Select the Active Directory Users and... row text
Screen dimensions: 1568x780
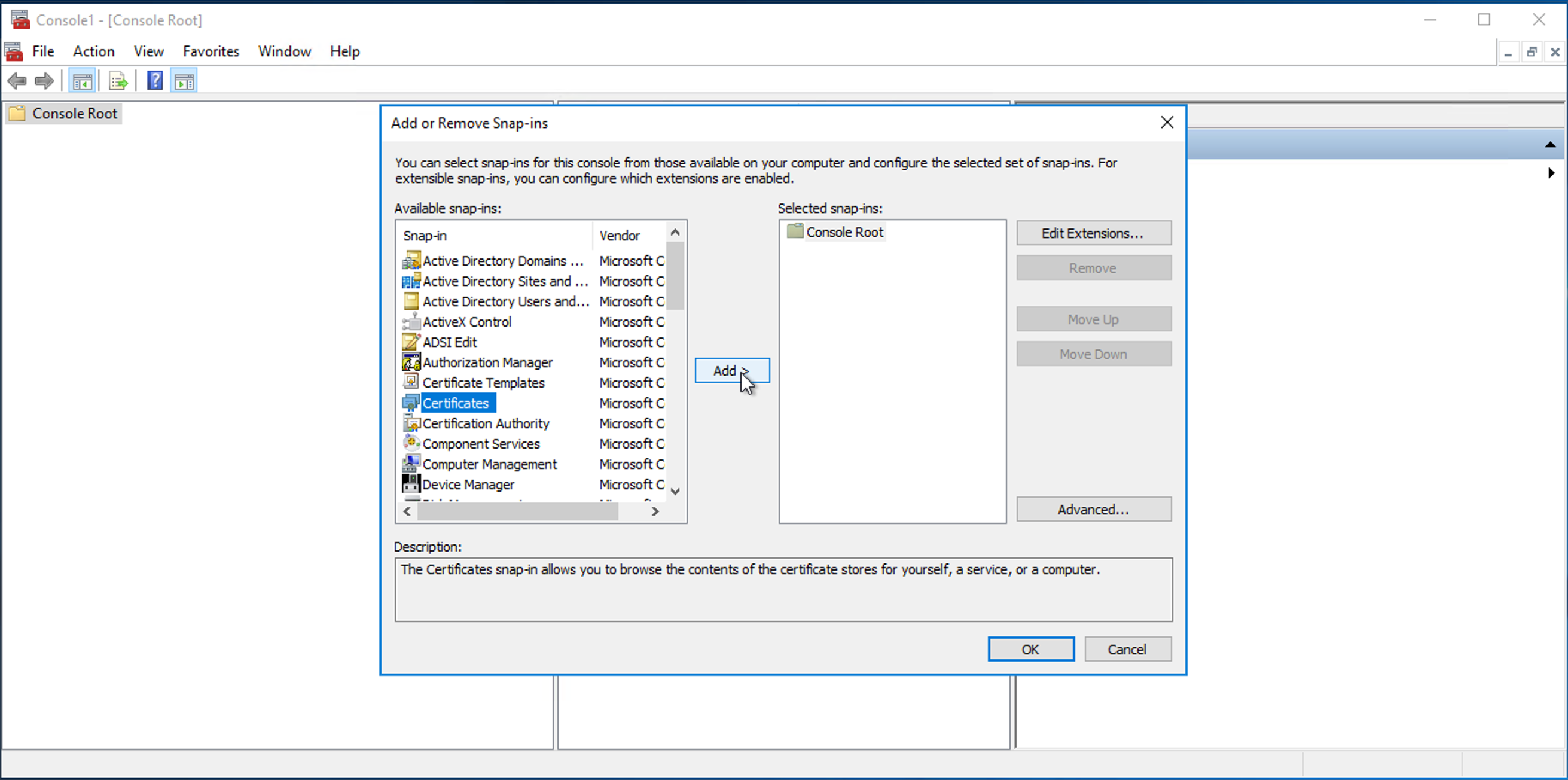506,301
